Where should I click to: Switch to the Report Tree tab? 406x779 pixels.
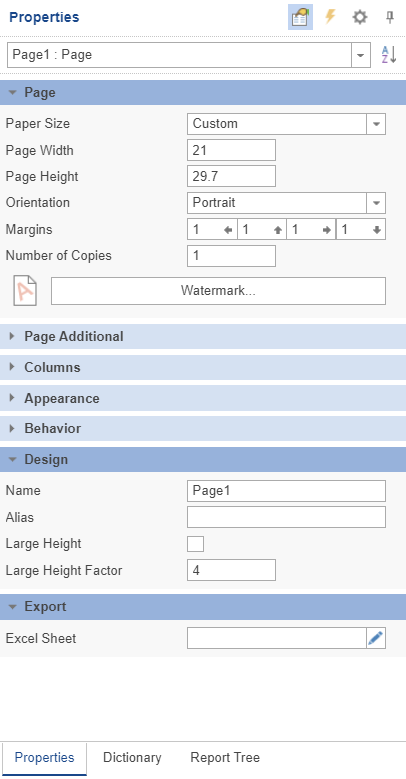225,758
